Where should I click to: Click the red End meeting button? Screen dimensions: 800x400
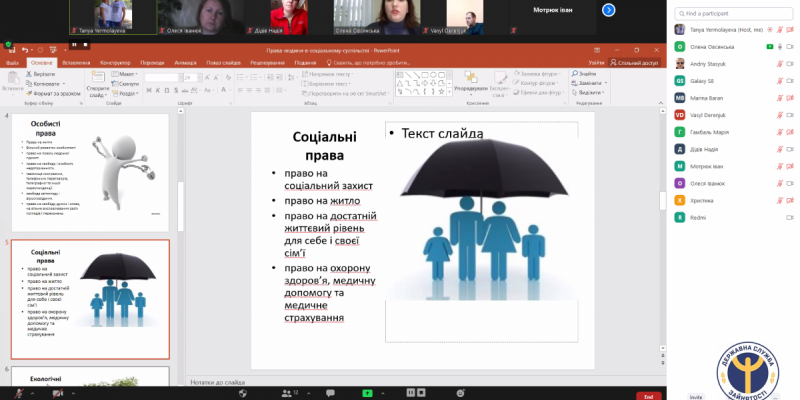(648, 394)
